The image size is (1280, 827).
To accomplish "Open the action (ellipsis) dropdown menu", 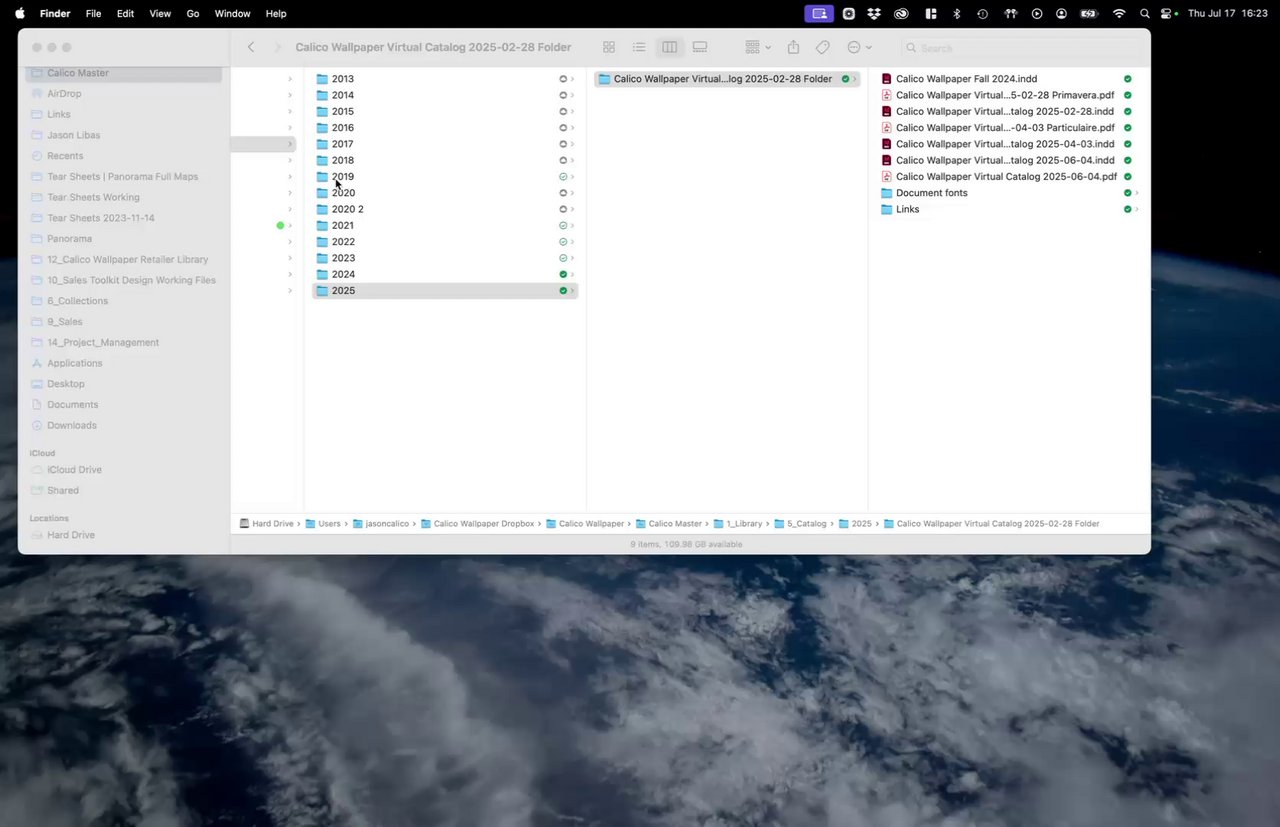I will 859,47.
